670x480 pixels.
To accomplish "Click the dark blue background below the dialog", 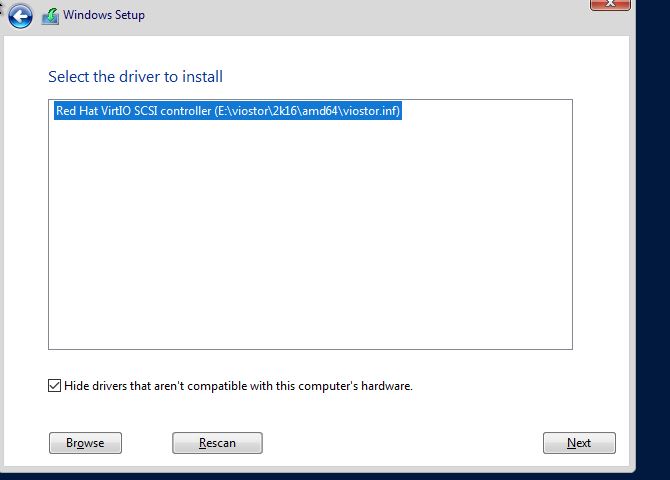I will (300, 475).
